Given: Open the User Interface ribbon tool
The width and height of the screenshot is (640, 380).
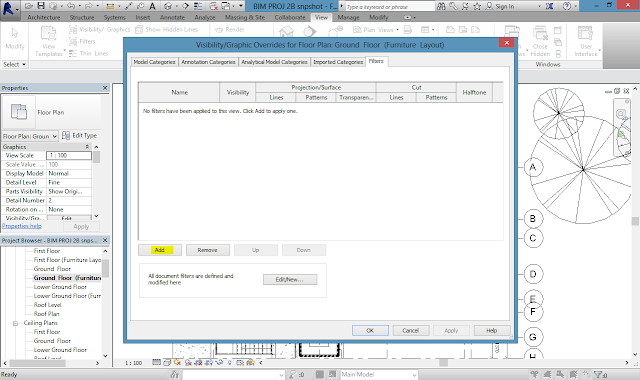Looking at the screenshot, I should click(586, 41).
